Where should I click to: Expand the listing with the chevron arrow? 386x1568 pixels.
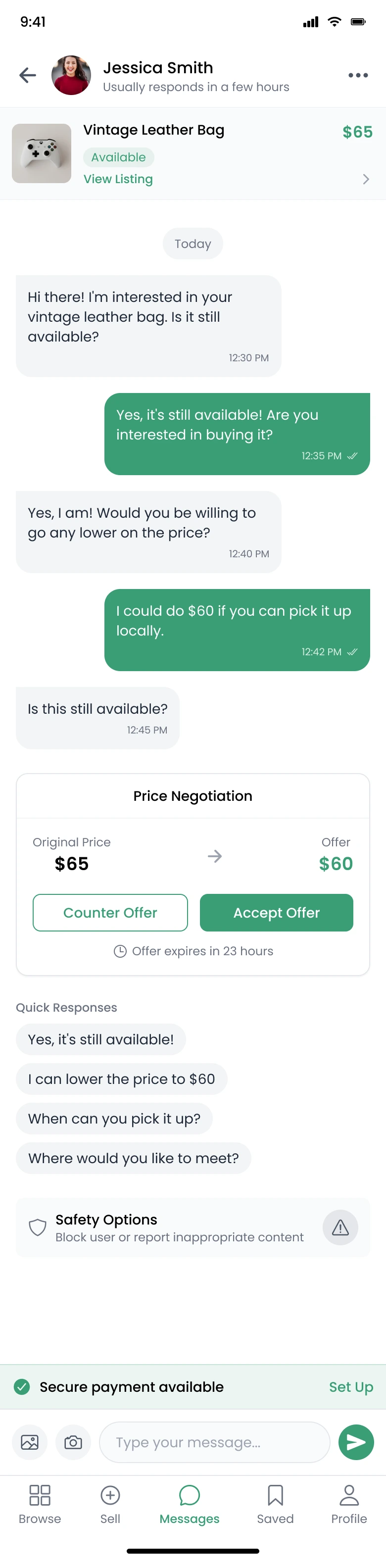pyautogui.click(x=366, y=179)
